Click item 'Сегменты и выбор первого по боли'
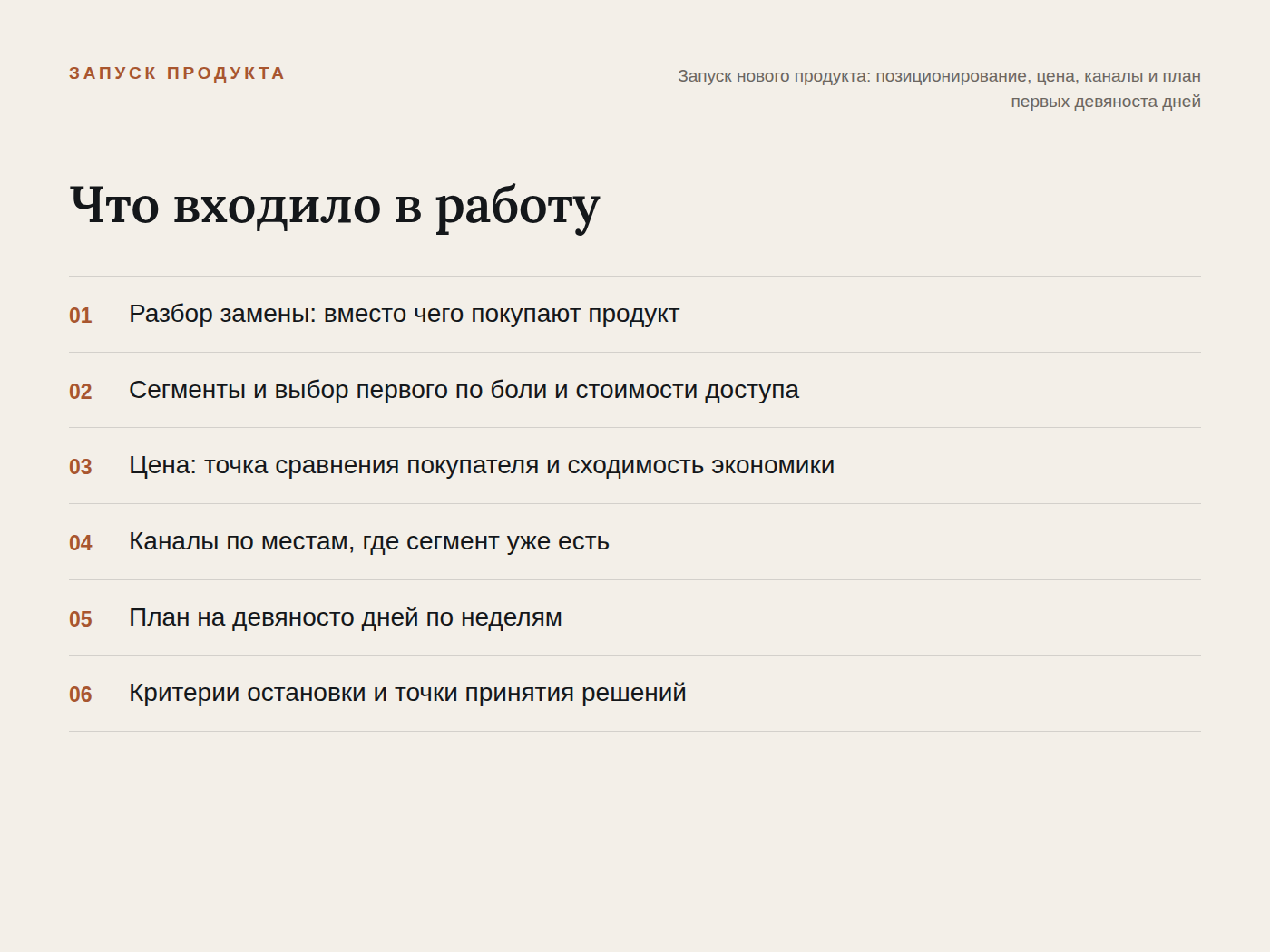 coord(464,390)
